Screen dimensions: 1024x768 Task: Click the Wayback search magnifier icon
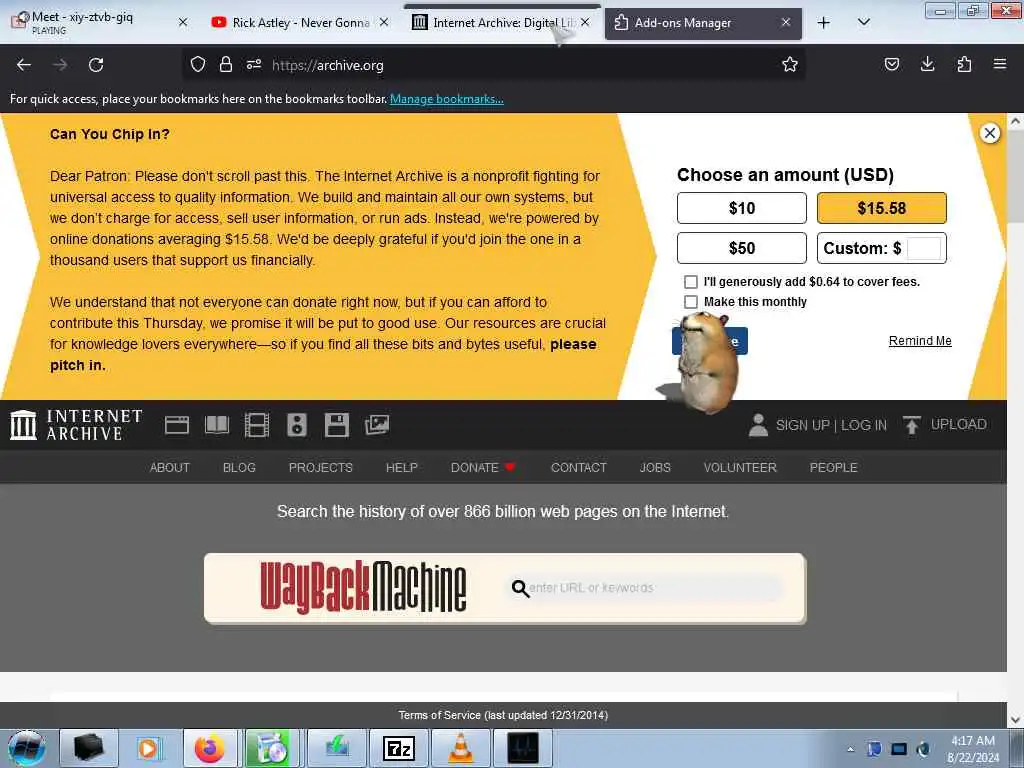pos(520,588)
